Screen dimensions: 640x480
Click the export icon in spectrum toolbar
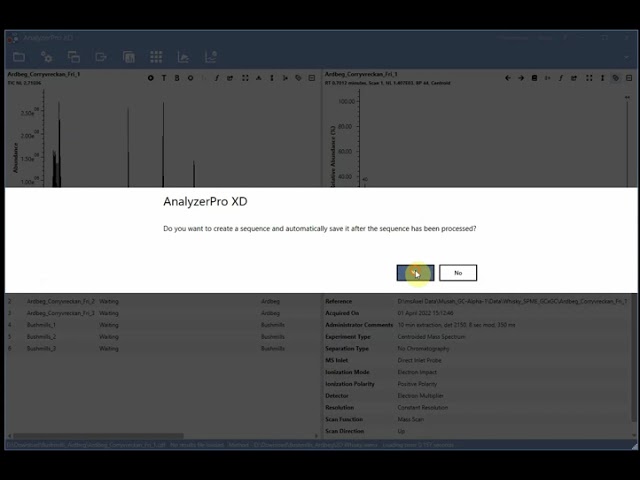(x=574, y=78)
